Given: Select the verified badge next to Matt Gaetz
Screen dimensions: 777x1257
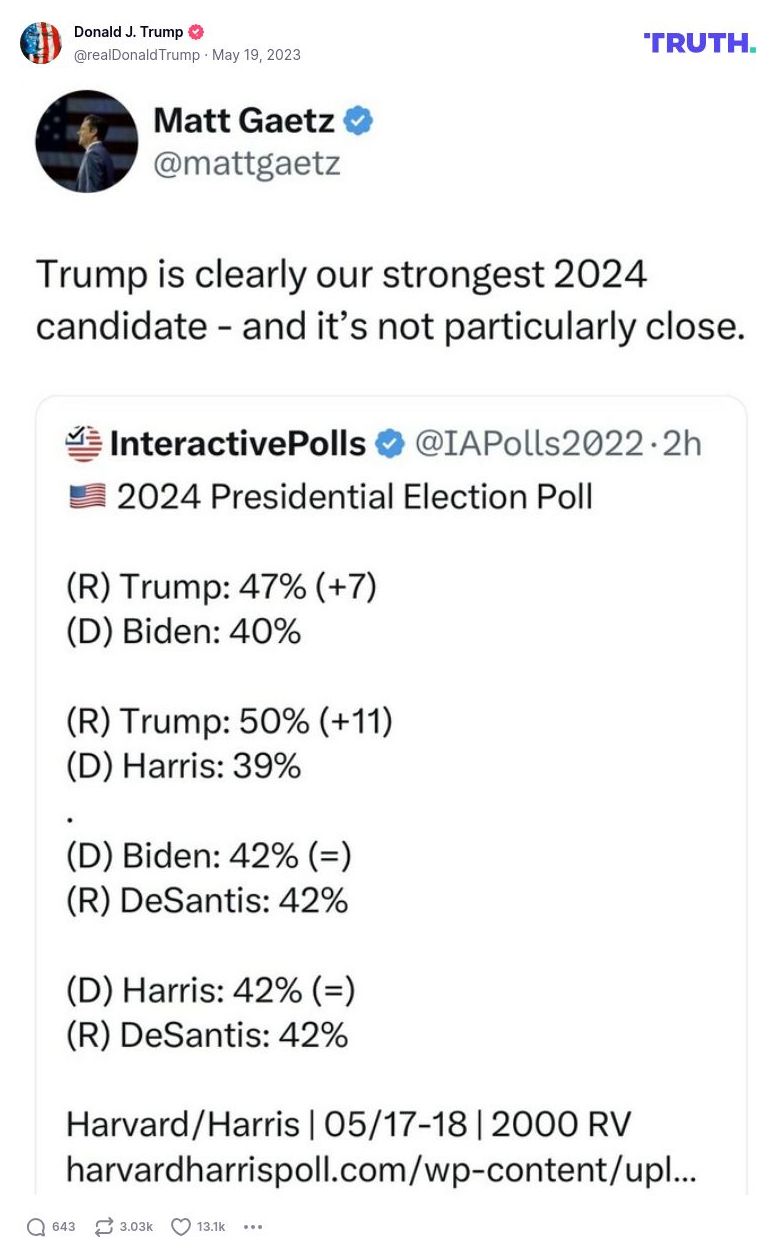Looking at the screenshot, I should [358, 120].
